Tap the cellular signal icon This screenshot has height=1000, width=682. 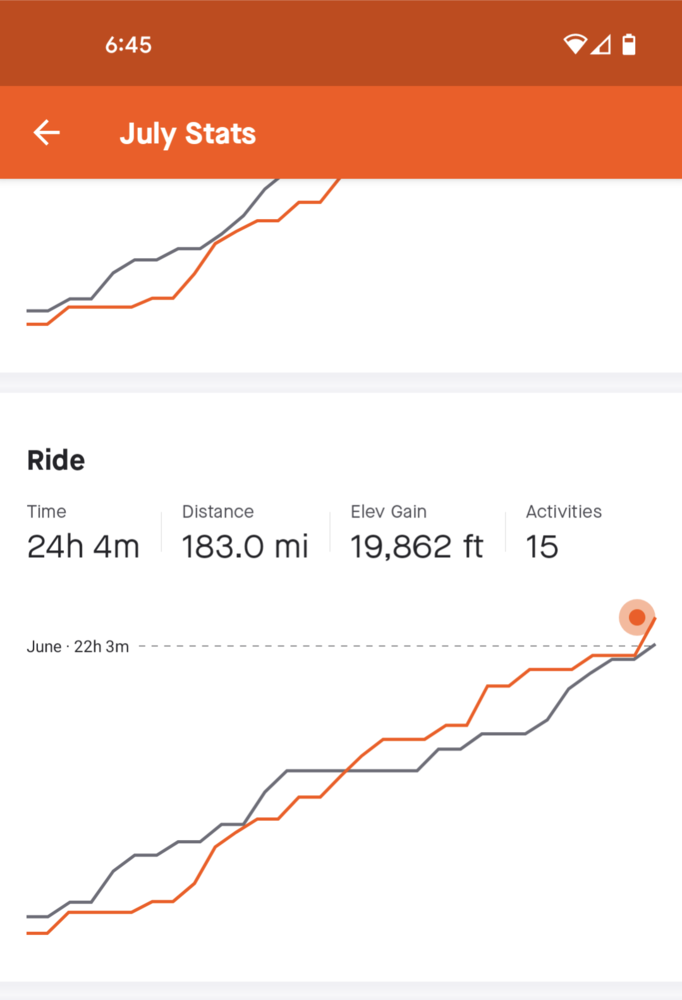600,44
